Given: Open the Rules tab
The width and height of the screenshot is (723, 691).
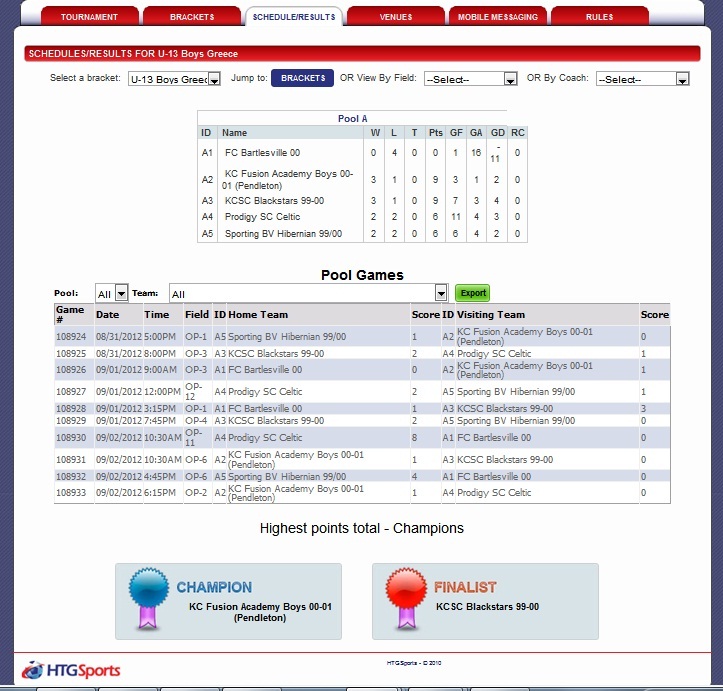Looking at the screenshot, I should [599, 17].
